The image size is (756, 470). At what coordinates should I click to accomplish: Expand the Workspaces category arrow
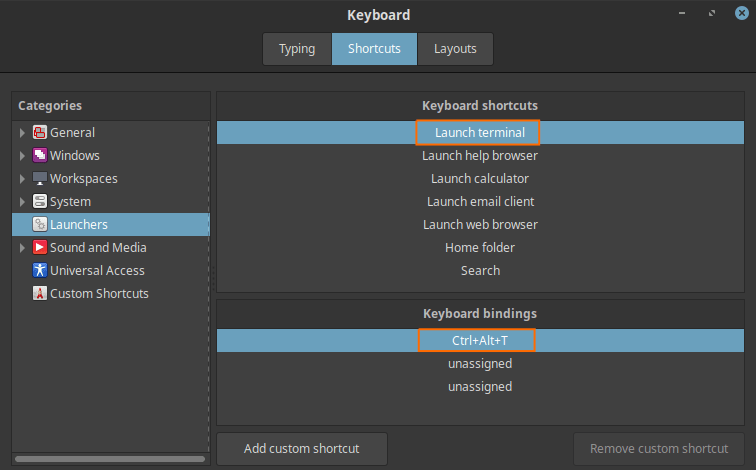[22, 179]
